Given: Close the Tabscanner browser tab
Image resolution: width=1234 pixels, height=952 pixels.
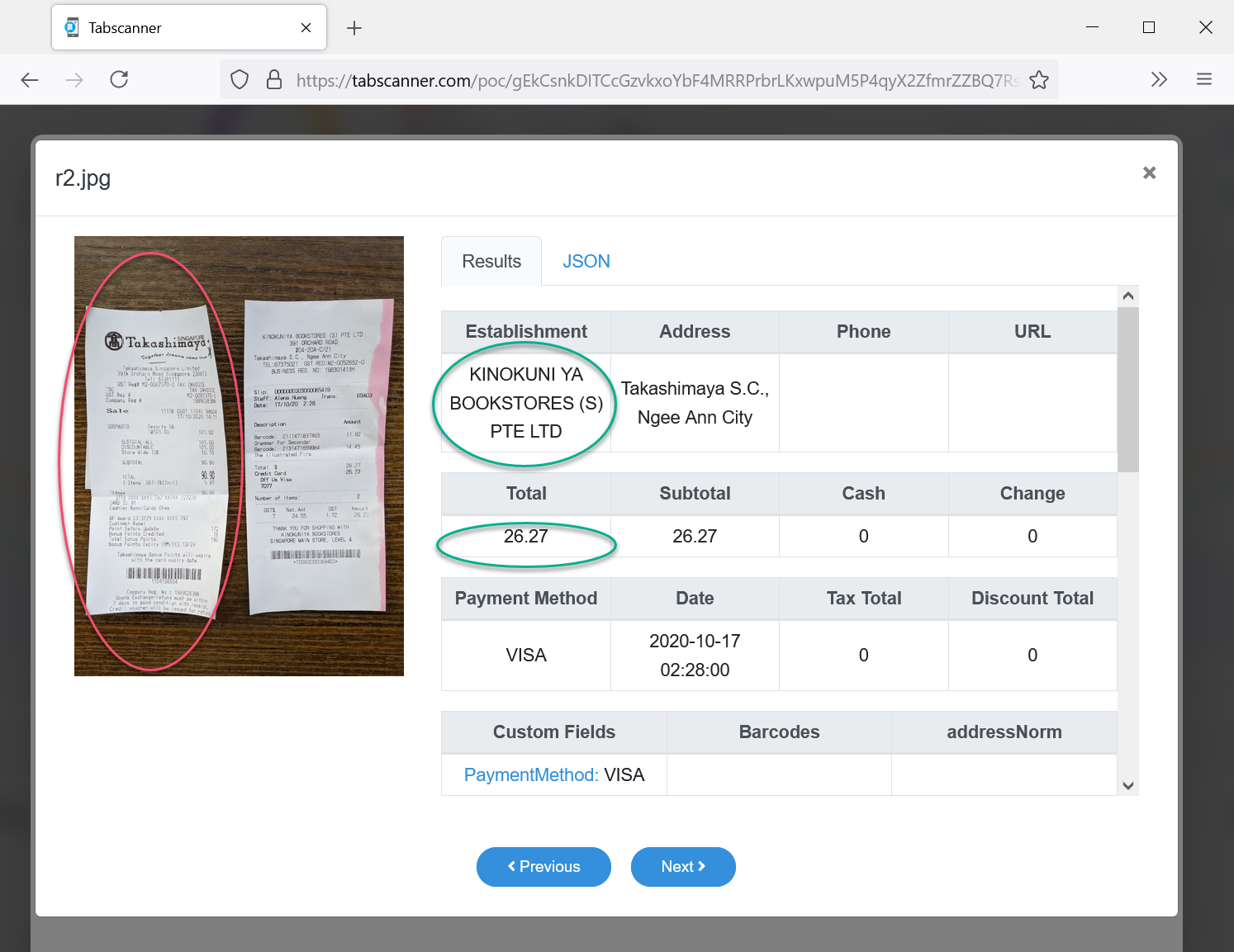Looking at the screenshot, I should pos(306,28).
